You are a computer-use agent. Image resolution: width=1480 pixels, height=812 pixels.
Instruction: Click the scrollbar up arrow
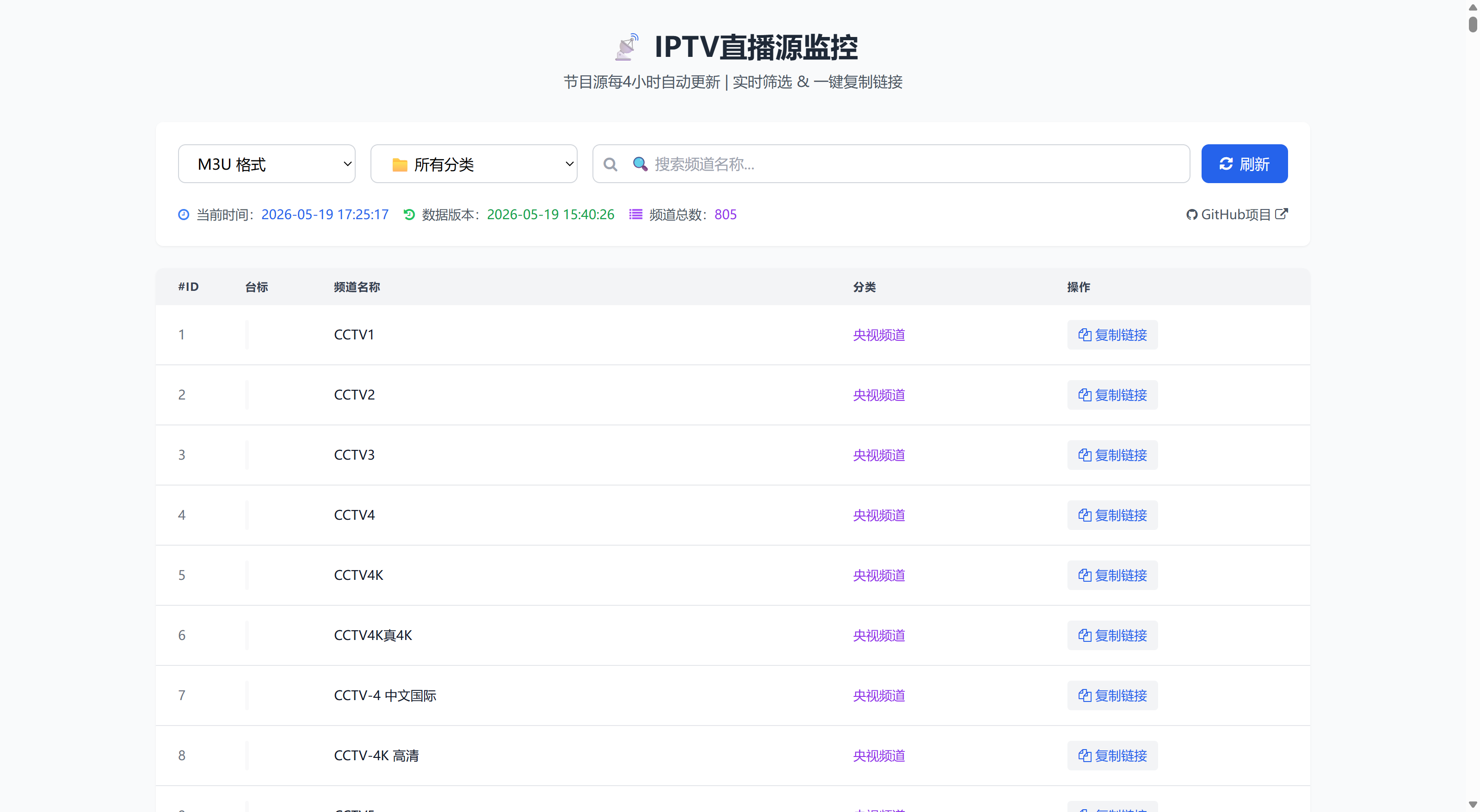click(1473, 7)
